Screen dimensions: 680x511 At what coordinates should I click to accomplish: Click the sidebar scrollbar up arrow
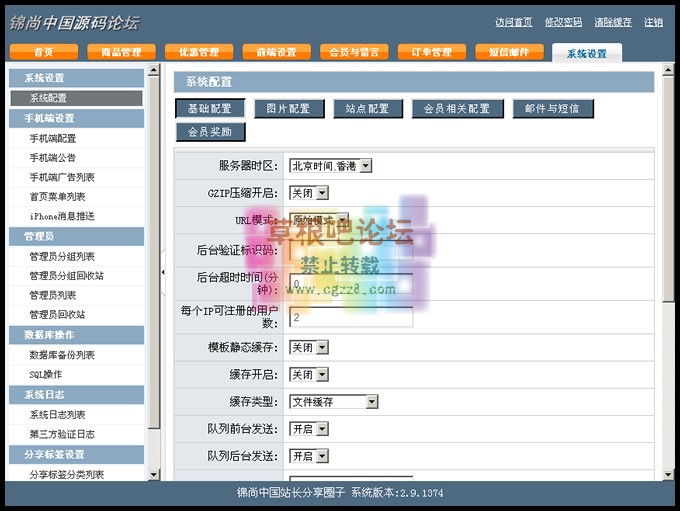pos(154,69)
